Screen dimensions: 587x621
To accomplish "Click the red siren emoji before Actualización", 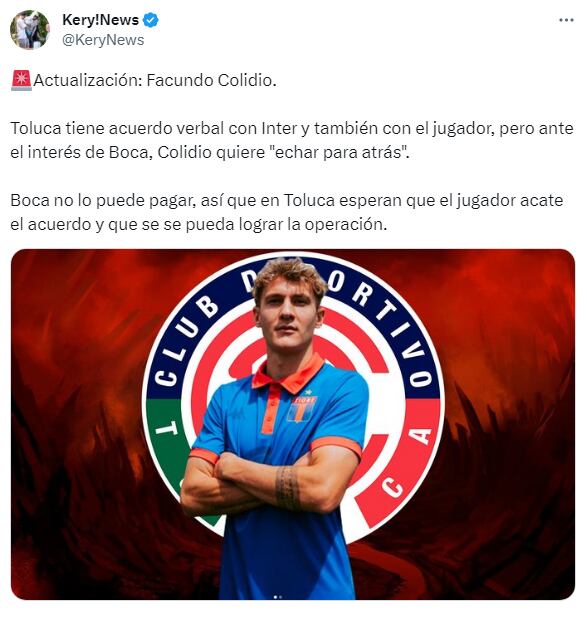I will pos(21,80).
